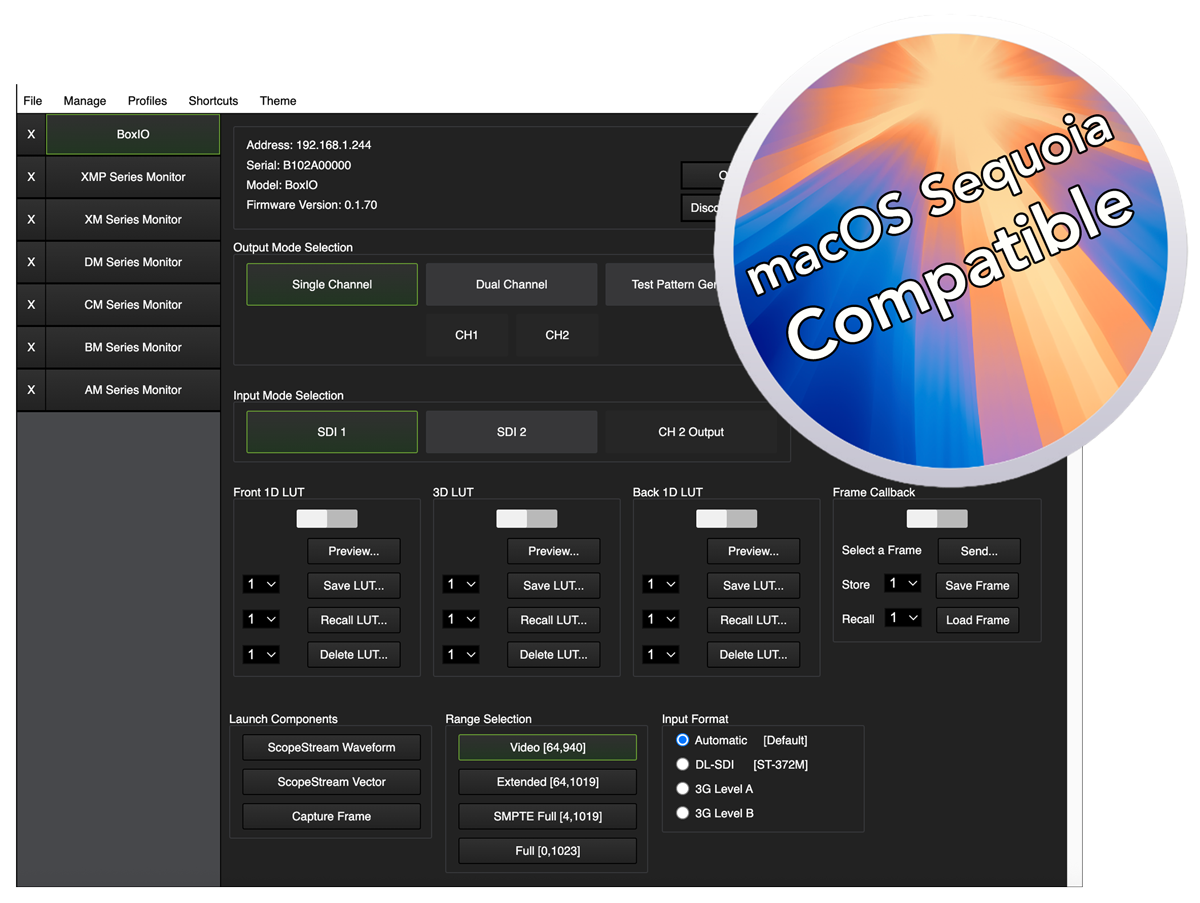The height and width of the screenshot is (903, 1200).
Task: Click the X next to AM Series Monitor
Action: (x=31, y=390)
